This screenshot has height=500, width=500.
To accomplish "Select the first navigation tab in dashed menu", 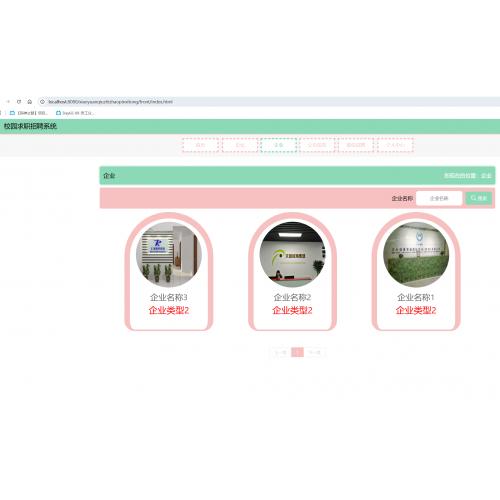I will (x=200, y=145).
